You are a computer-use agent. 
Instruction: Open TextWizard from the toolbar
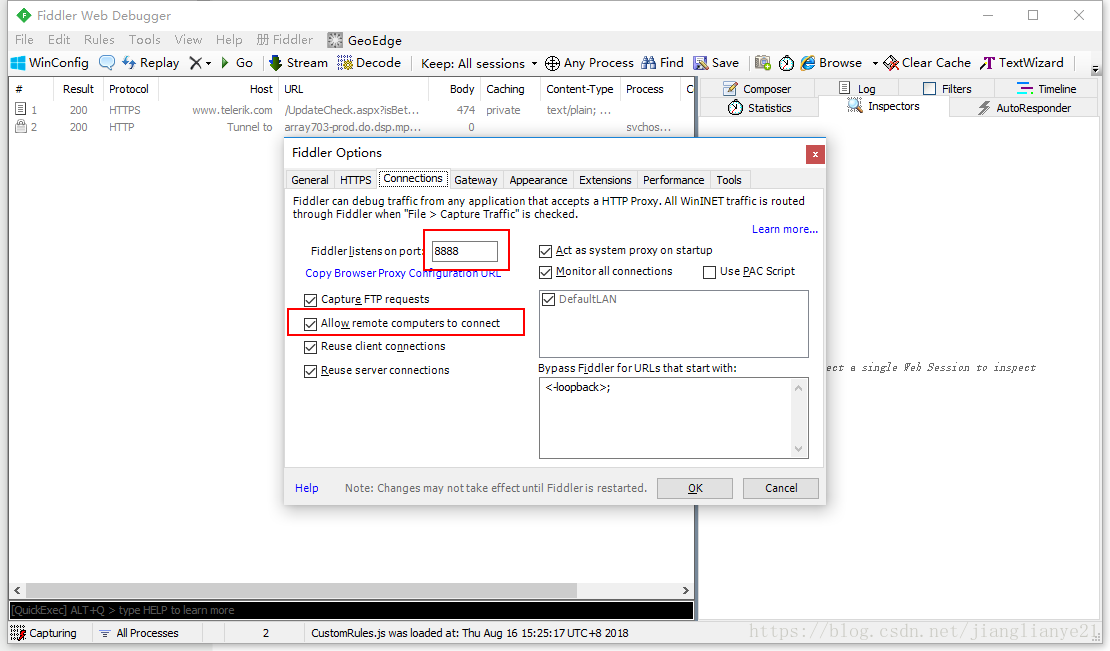[1022, 63]
